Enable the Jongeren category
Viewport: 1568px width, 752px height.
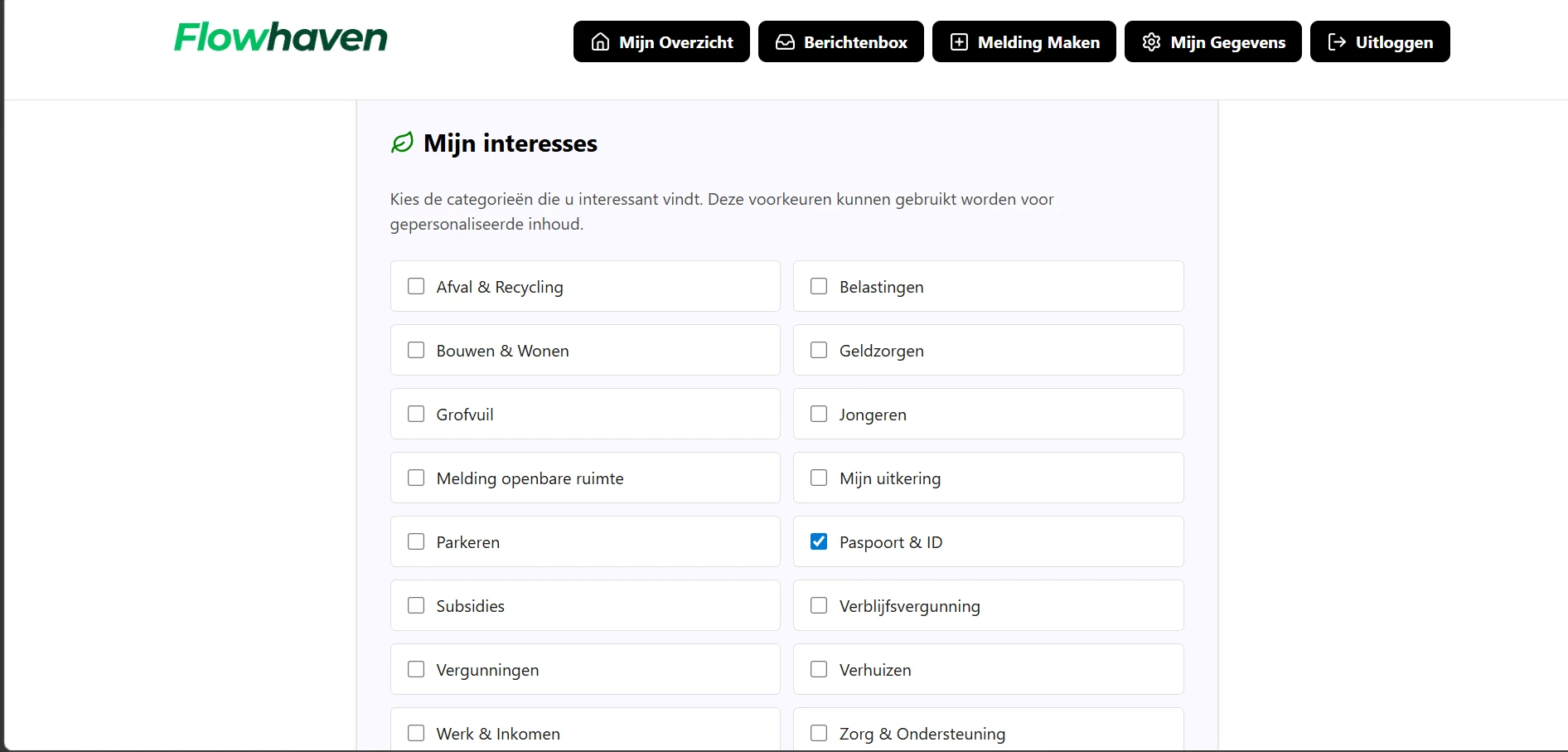click(x=819, y=414)
